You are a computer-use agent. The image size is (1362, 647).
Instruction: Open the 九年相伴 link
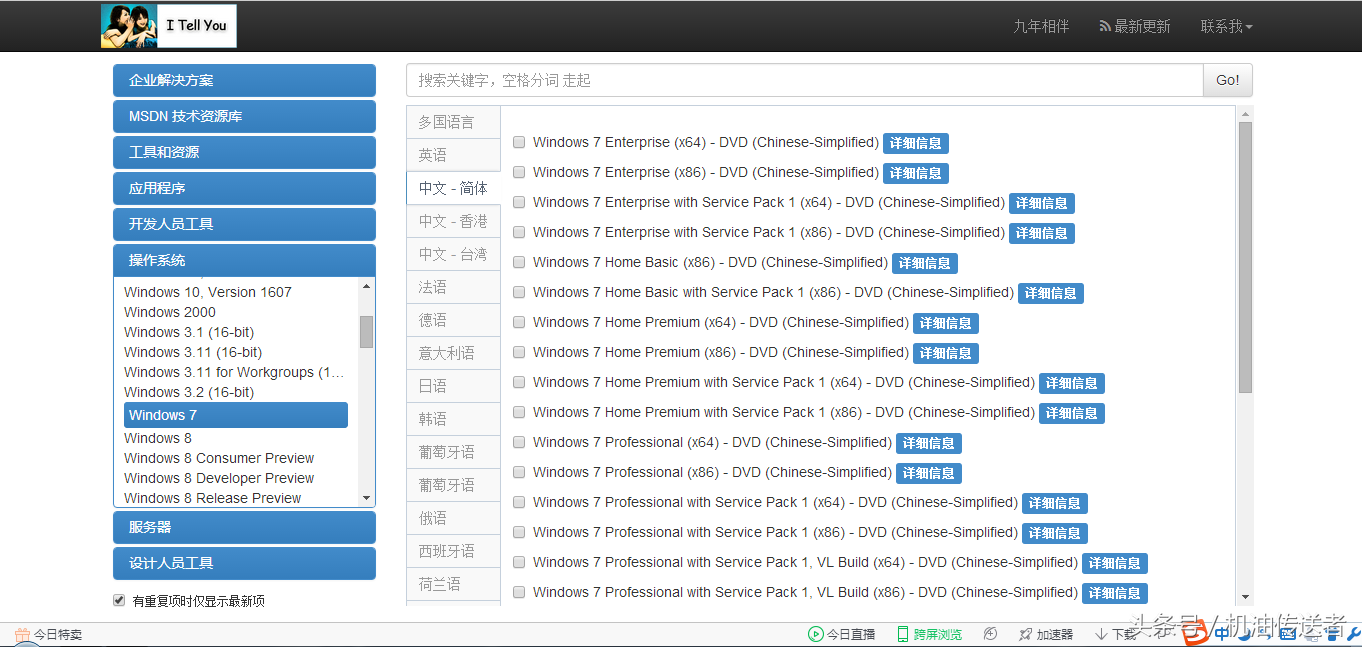pos(1041,26)
